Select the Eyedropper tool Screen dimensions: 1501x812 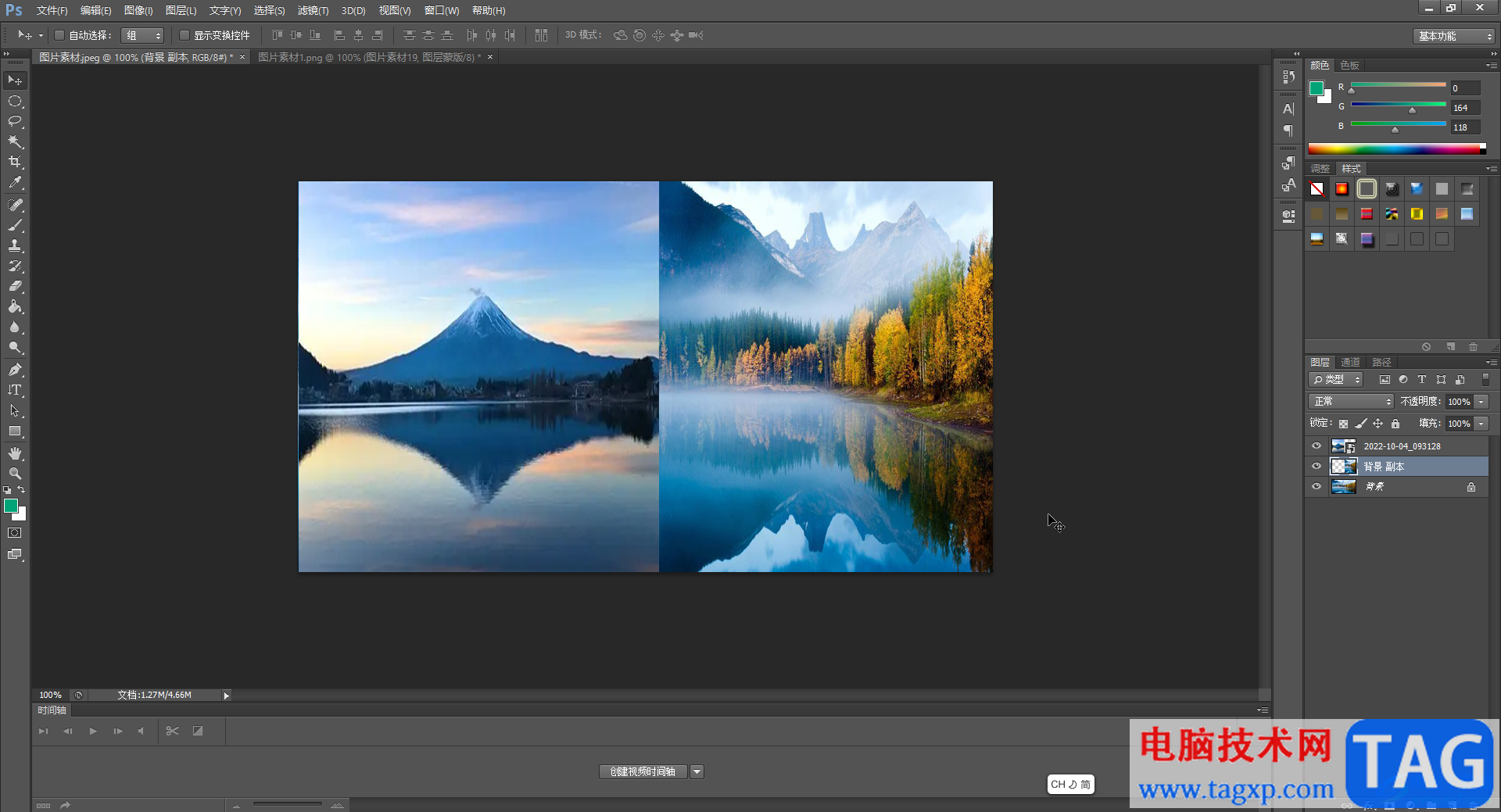[15, 183]
